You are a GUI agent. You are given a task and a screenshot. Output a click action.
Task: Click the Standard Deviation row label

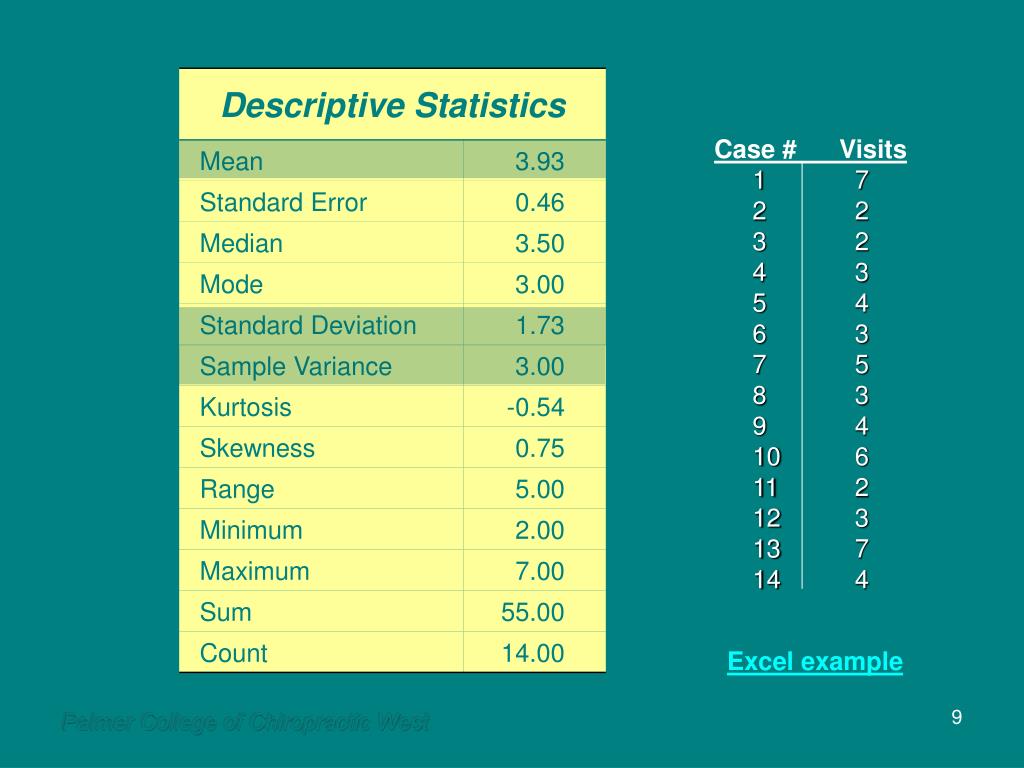(x=308, y=325)
